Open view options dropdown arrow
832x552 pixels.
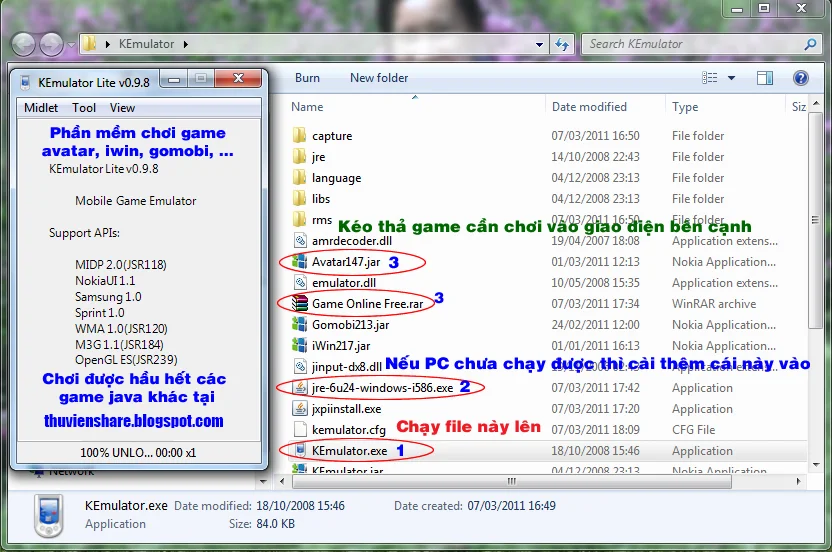coord(731,78)
